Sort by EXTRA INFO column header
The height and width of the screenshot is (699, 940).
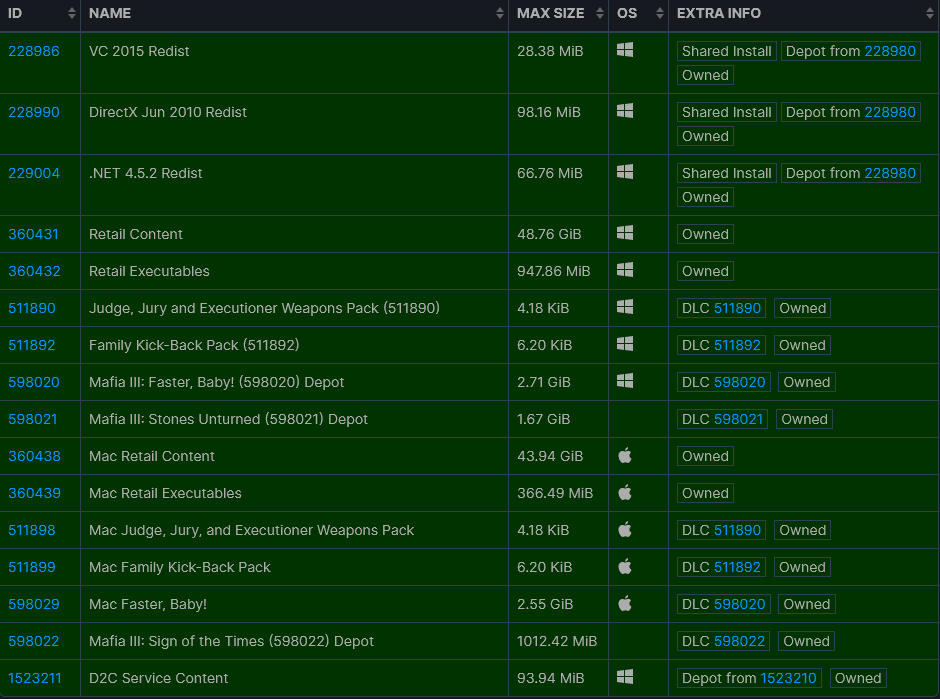(x=803, y=13)
